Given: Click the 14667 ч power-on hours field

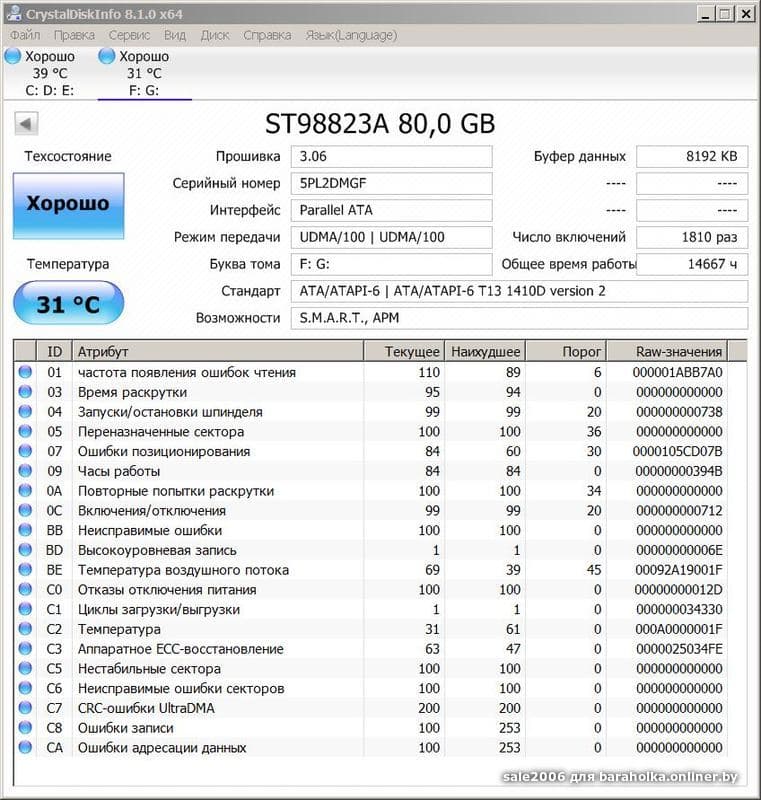Looking at the screenshot, I should [x=692, y=264].
